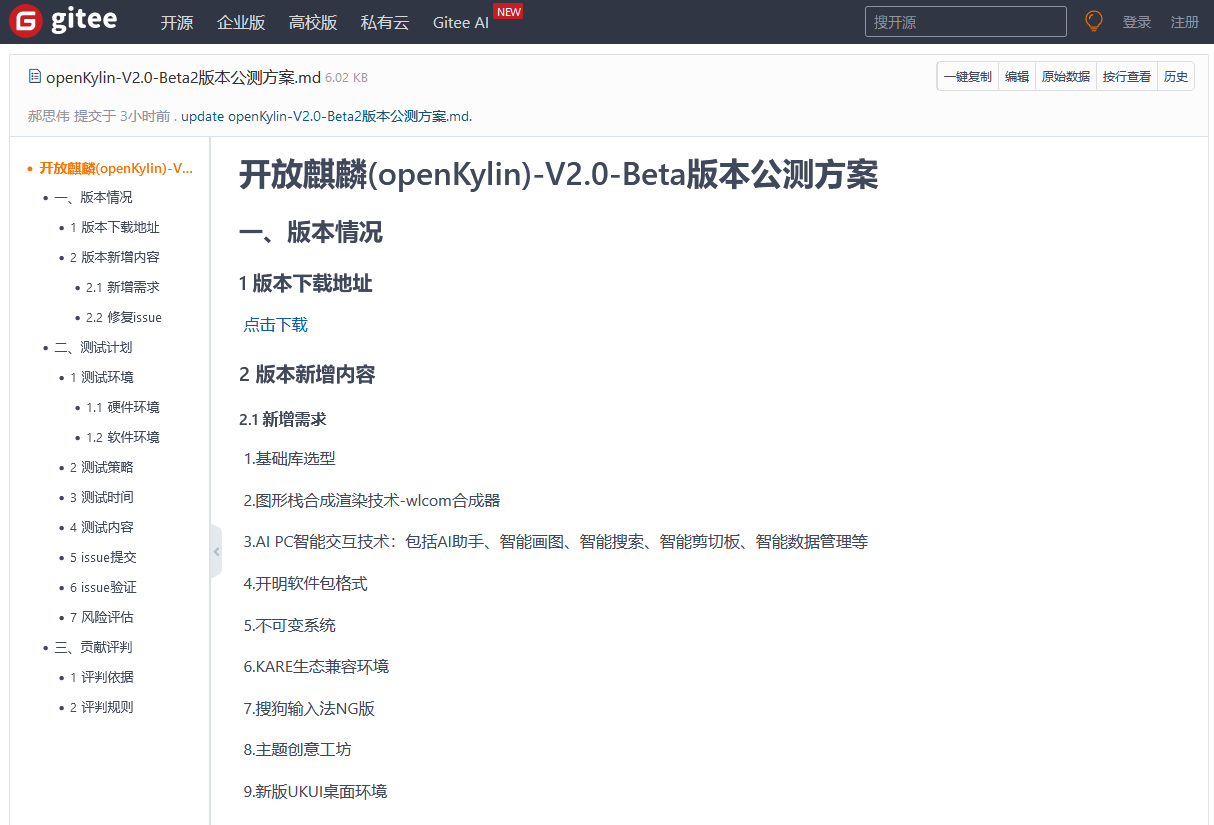The height and width of the screenshot is (825, 1214).
Task: Click the Gitee logo icon
Action: (x=26, y=21)
